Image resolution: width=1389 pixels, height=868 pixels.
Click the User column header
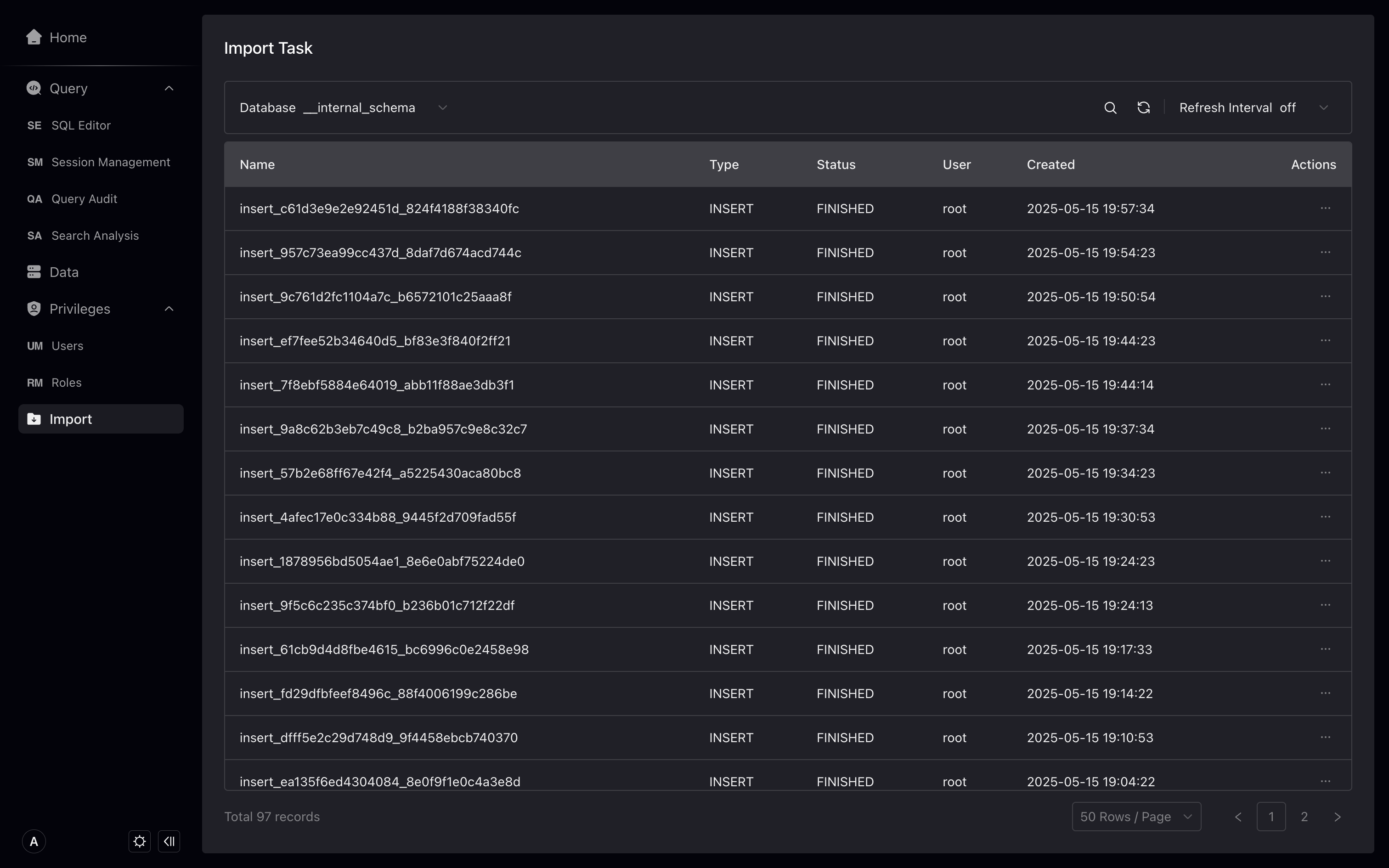[x=956, y=165]
